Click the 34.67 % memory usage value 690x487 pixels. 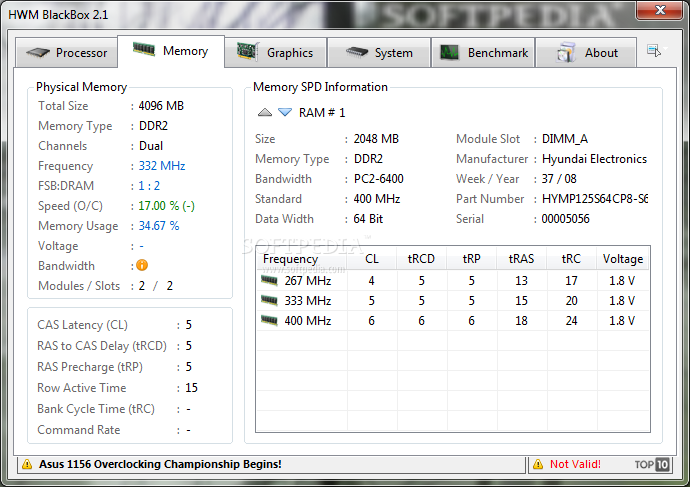159,226
